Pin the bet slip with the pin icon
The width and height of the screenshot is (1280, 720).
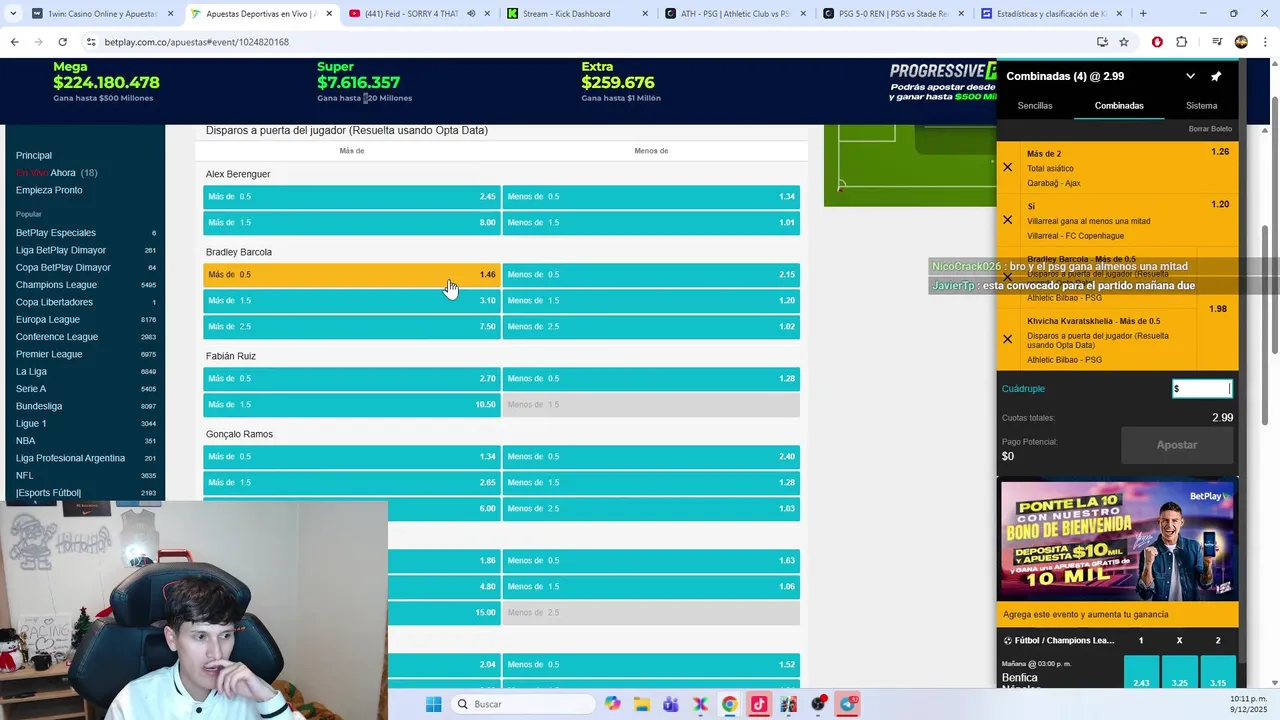(x=1216, y=76)
